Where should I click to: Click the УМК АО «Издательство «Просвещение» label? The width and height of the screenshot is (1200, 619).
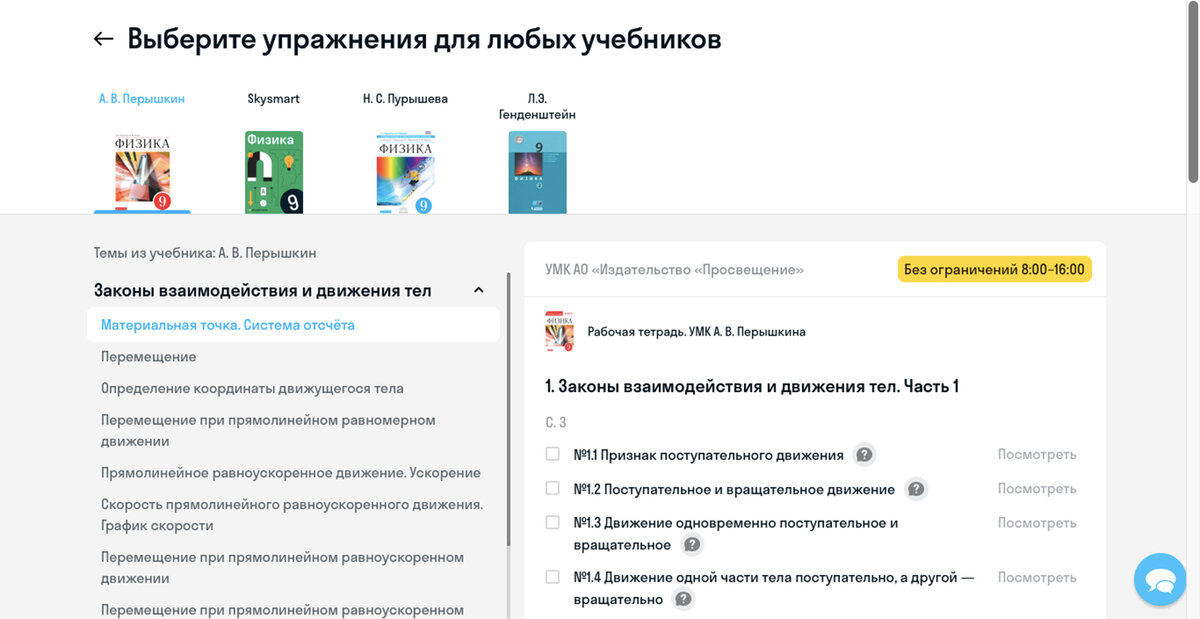tap(675, 270)
